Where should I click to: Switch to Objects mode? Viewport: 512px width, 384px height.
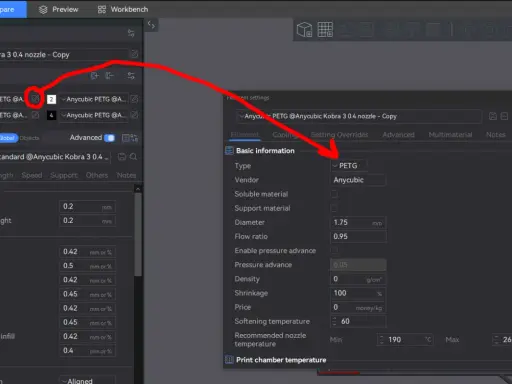29,138
